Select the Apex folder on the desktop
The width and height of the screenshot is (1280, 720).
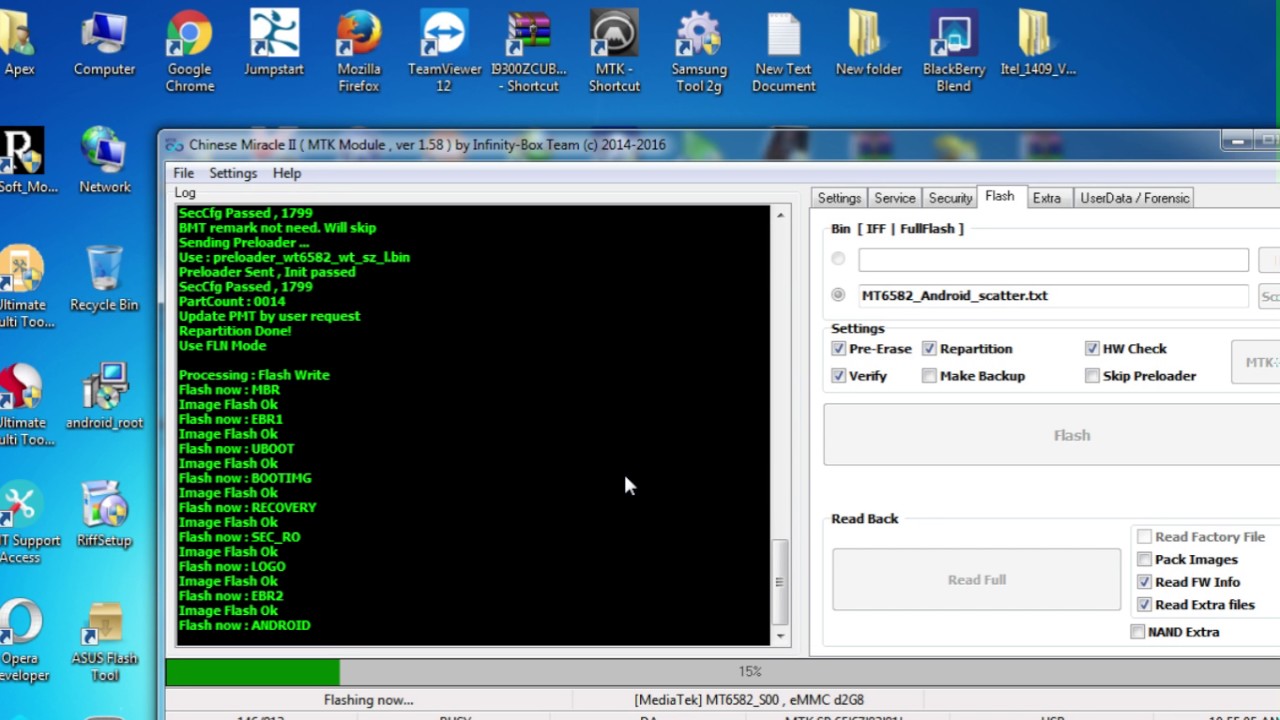(x=19, y=44)
